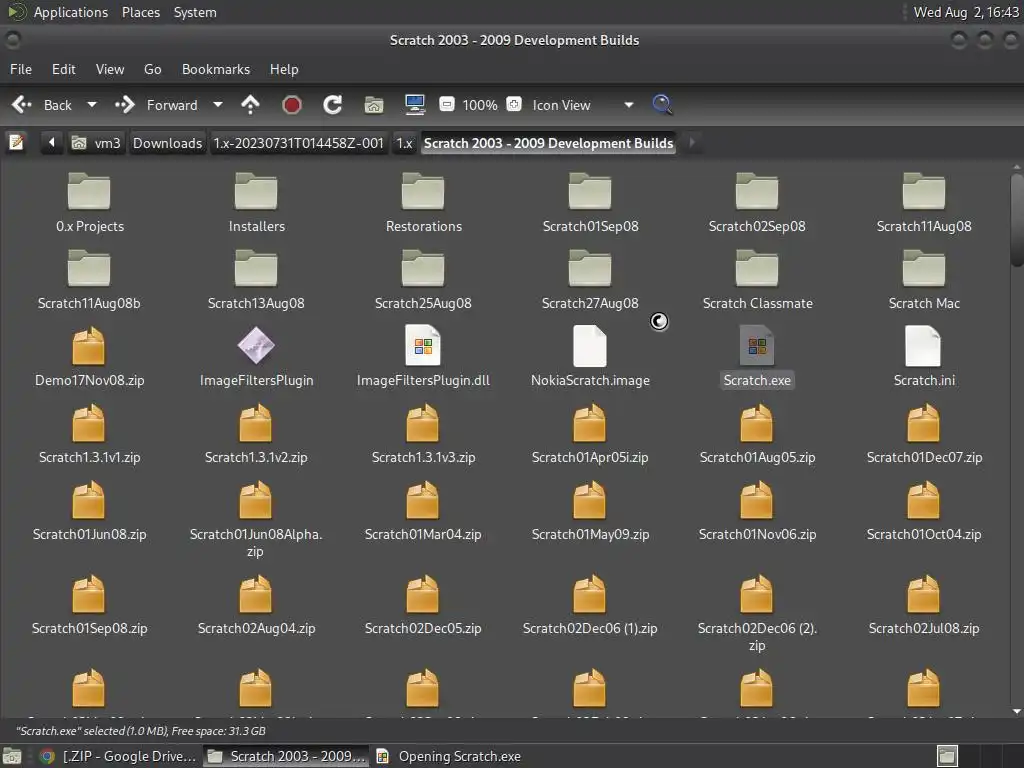Viewport: 1024px width, 768px height.
Task: Stop loading with the red stop icon
Action: pyautogui.click(x=291, y=104)
